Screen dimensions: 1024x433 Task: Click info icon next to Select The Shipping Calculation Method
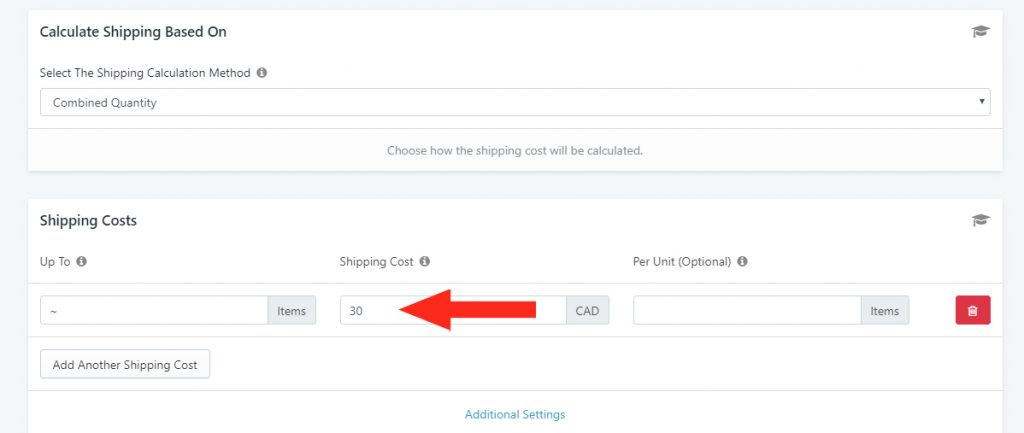coord(262,72)
